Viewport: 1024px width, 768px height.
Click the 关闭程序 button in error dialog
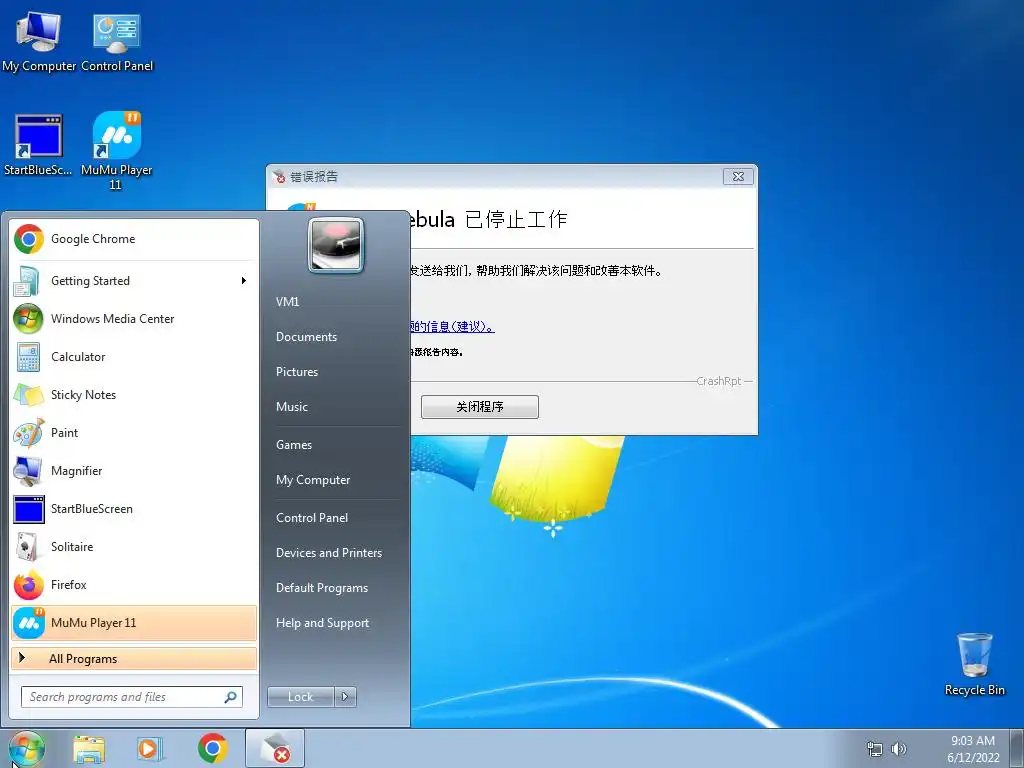pos(480,407)
